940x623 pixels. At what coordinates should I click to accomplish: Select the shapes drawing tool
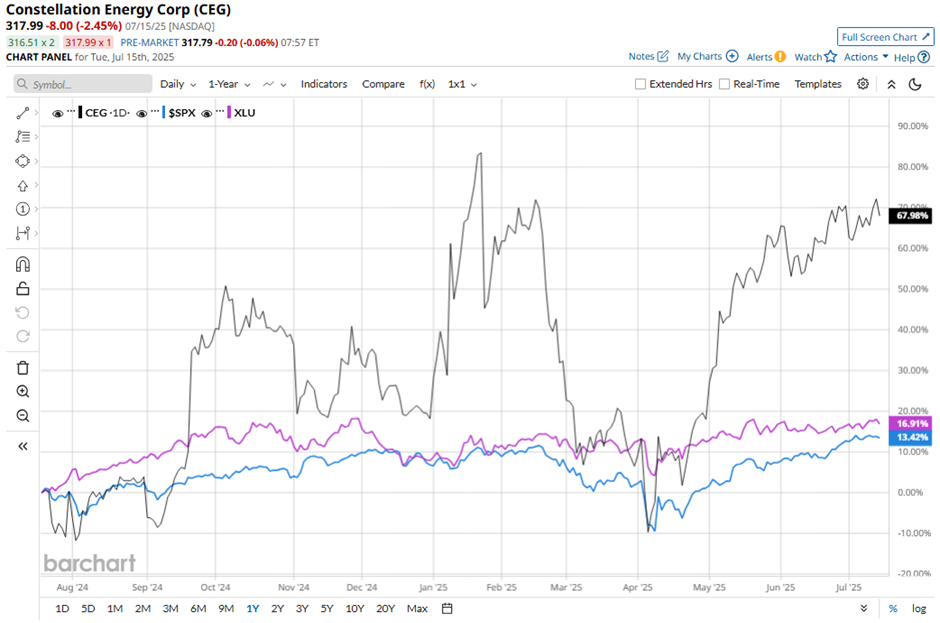pyautogui.click(x=23, y=161)
